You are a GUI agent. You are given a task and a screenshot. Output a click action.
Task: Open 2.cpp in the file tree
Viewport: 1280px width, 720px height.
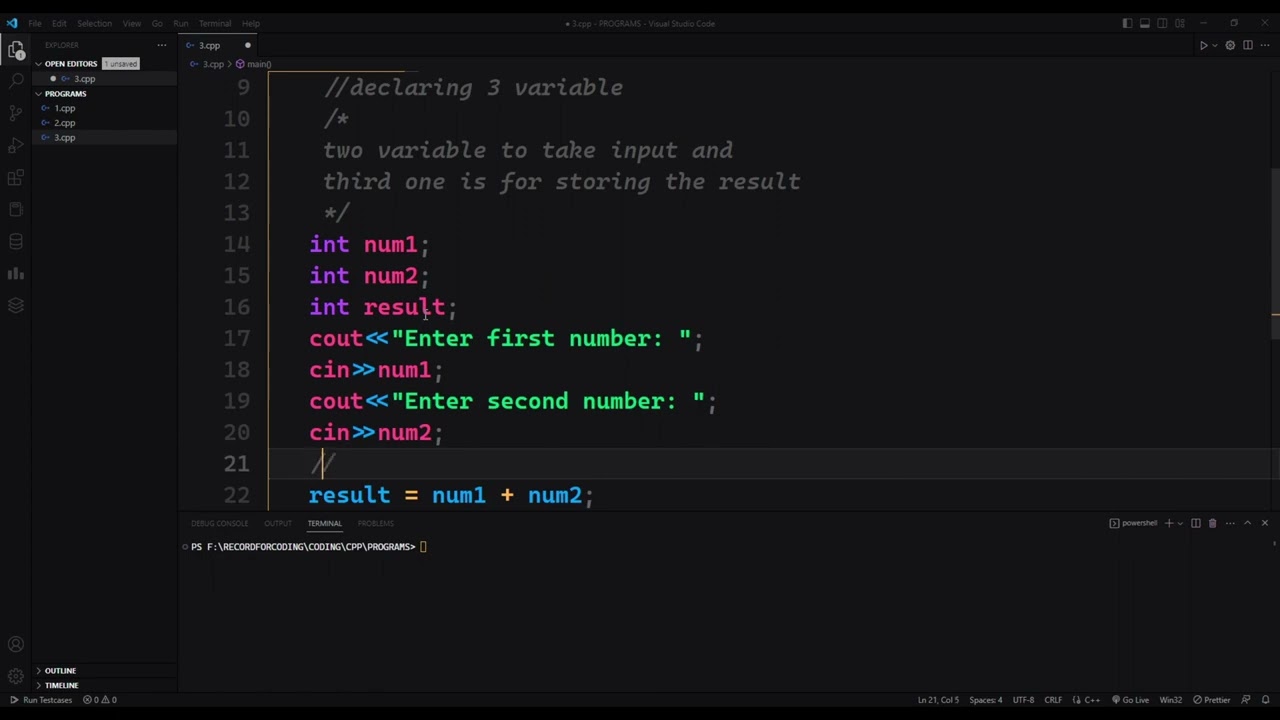point(64,123)
